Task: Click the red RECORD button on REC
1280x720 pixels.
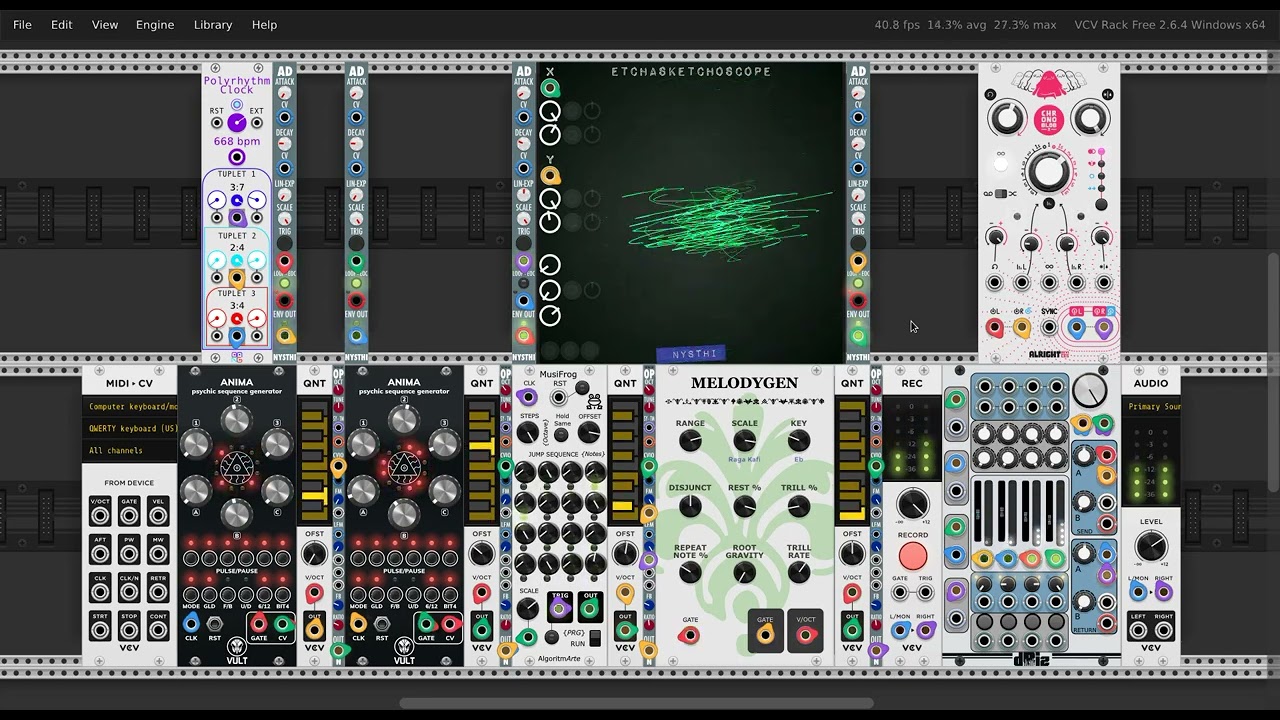Action: 912,556
